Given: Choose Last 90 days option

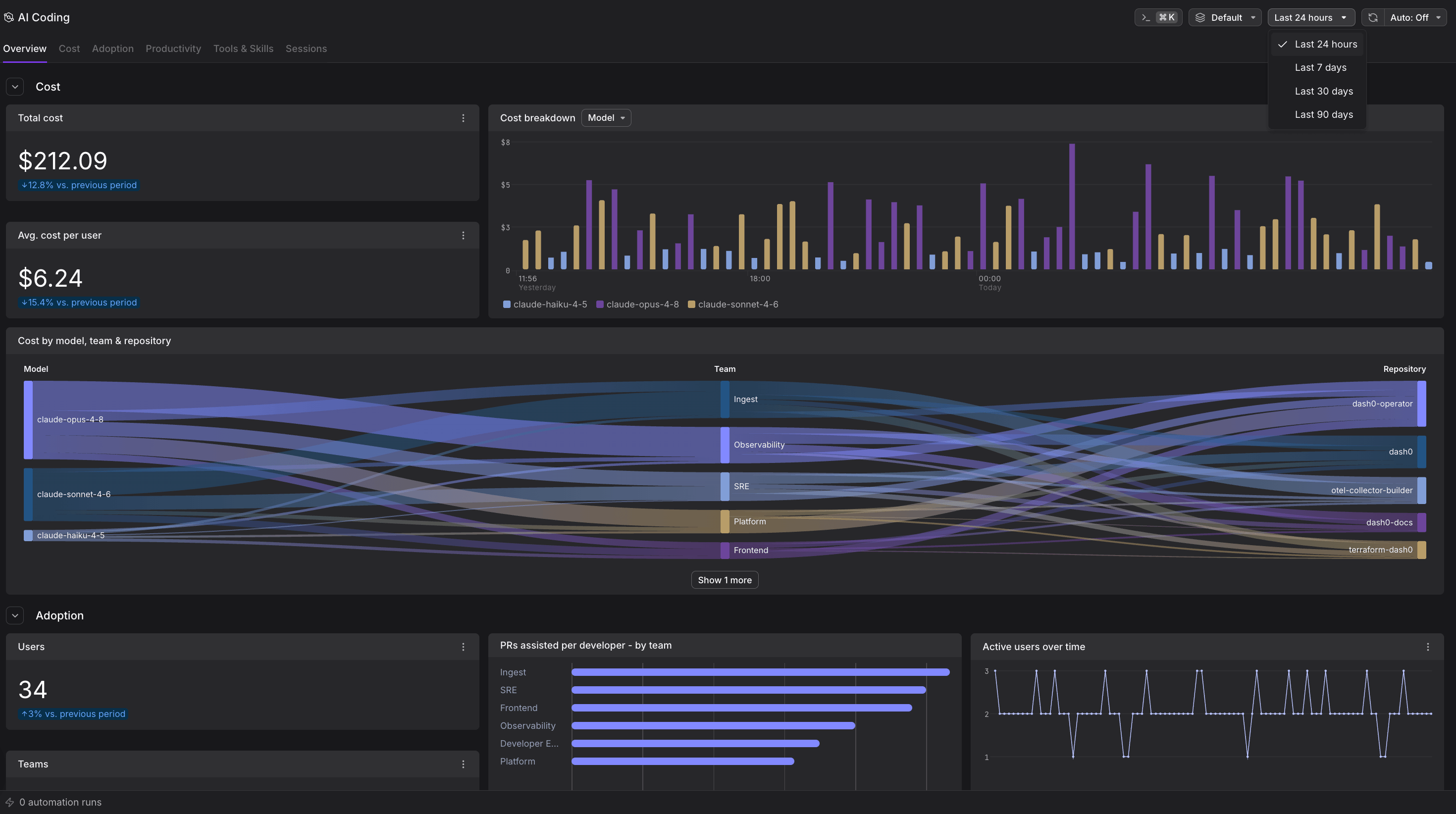Looking at the screenshot, I should click(1317, 115).
